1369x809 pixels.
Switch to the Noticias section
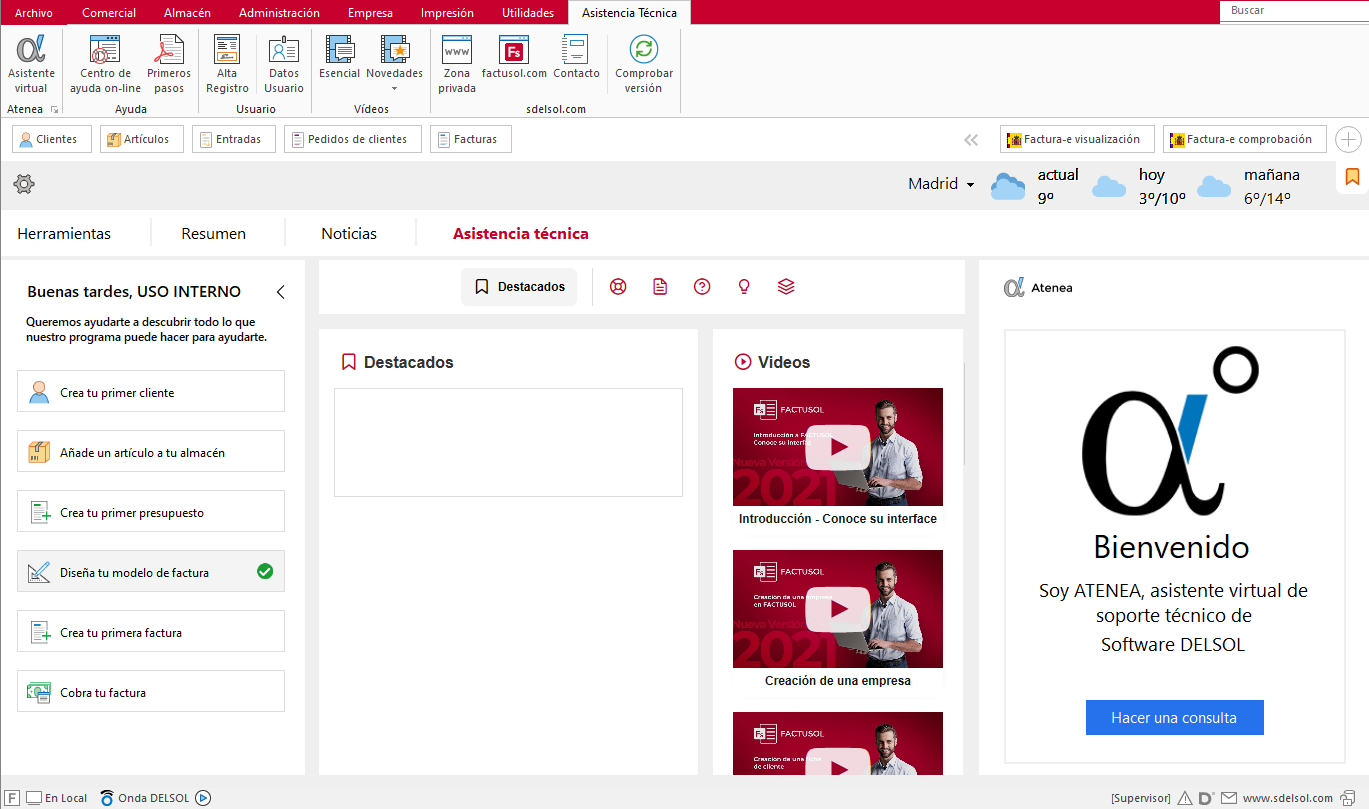[349, 233]
